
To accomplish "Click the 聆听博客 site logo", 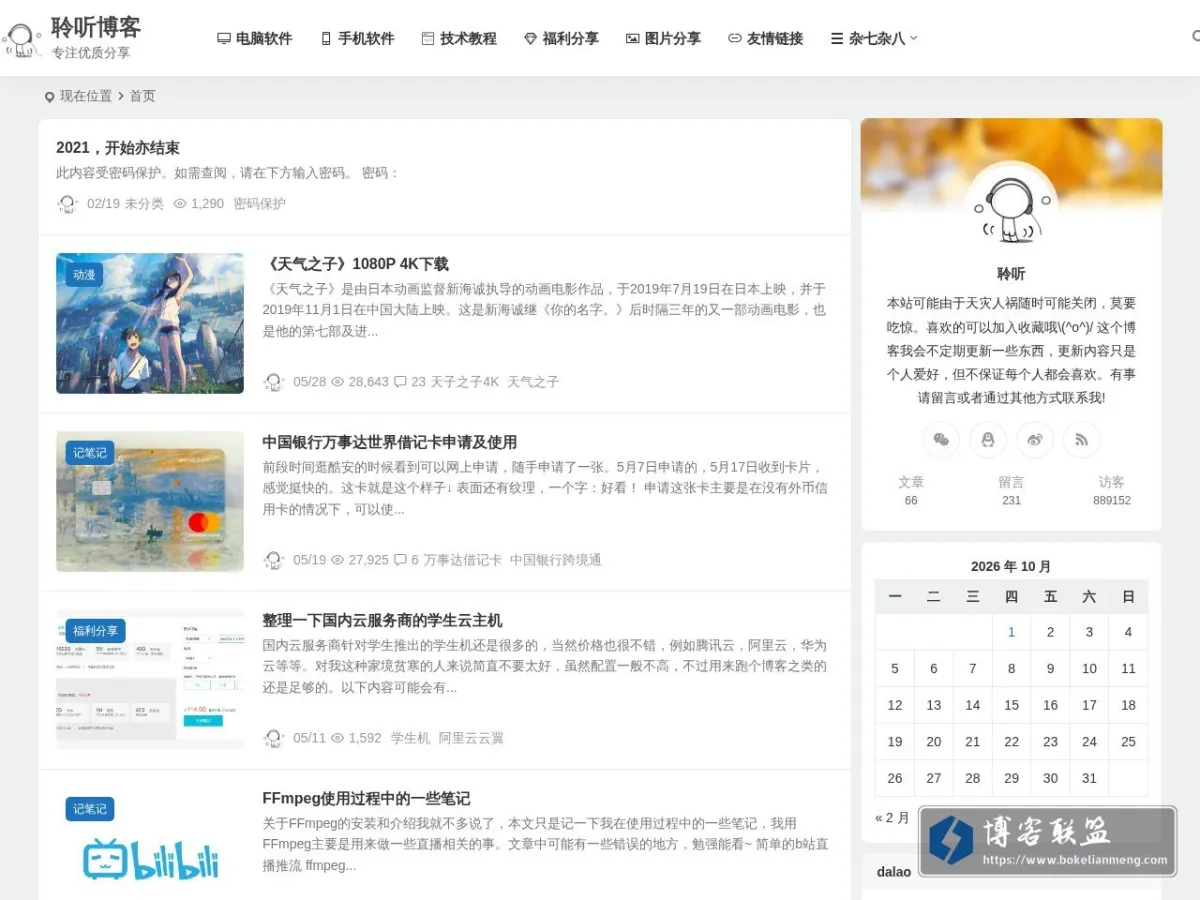I will click(72, 37).
